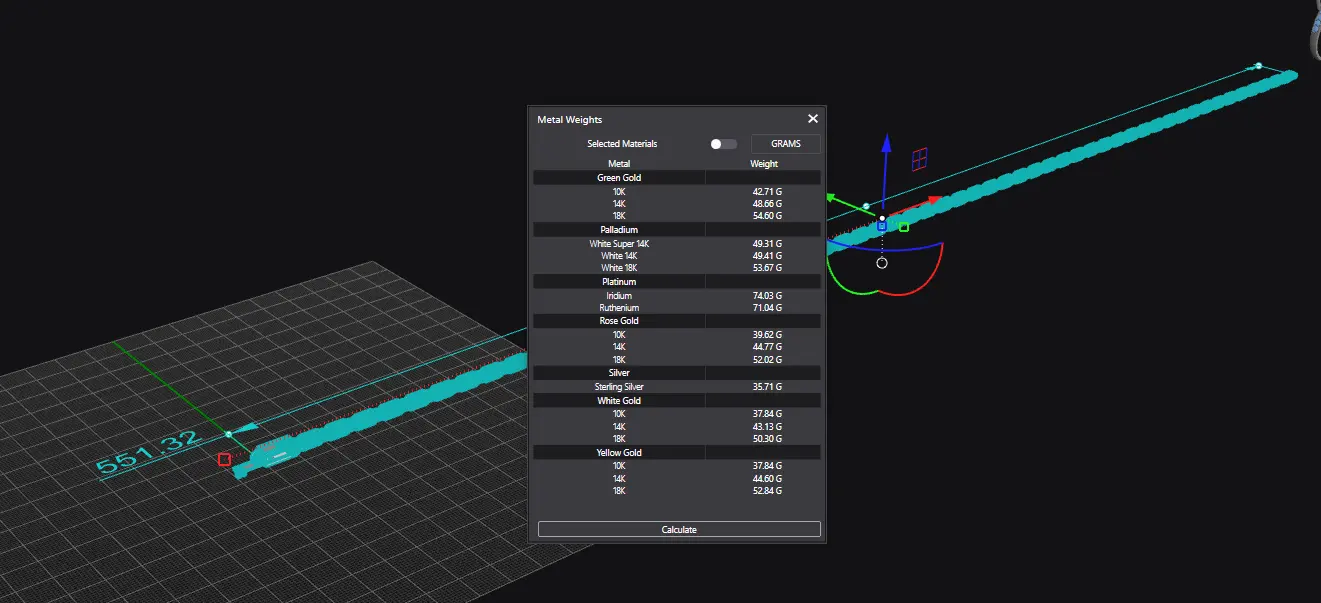Click the Green Gold 10K row label
Screen dimensions: 1321x603
pos(619,191)
